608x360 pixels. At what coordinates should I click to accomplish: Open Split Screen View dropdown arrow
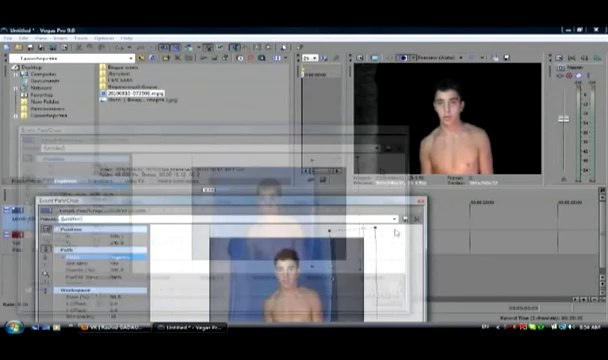pyautogui.click(x=413, y=58)
